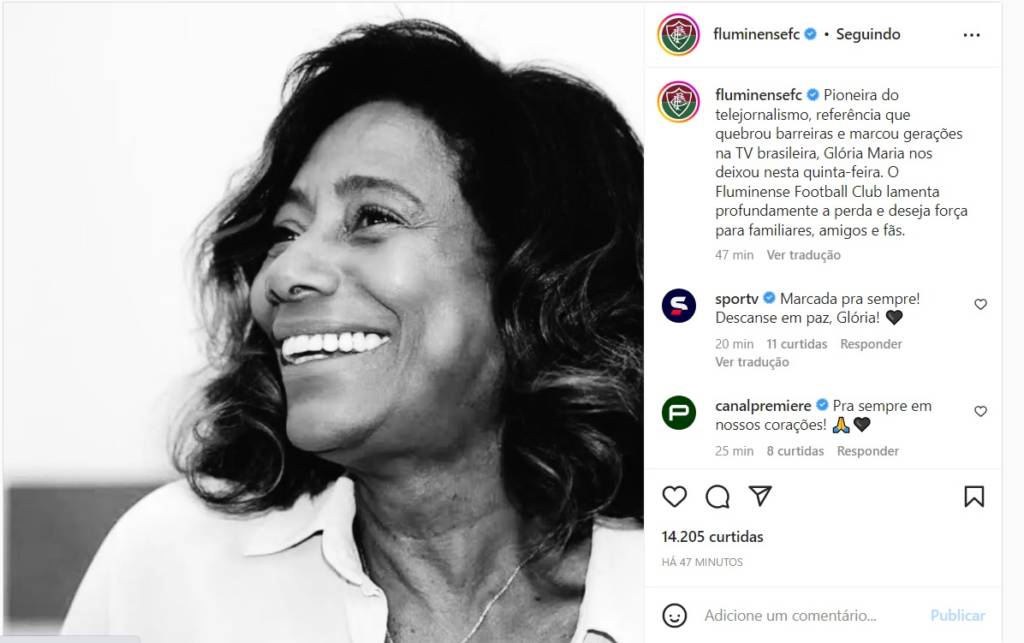Open the canalpremiere profile picture
The width and height of the screenshot is (1024, 643).
tap(678, 412)
